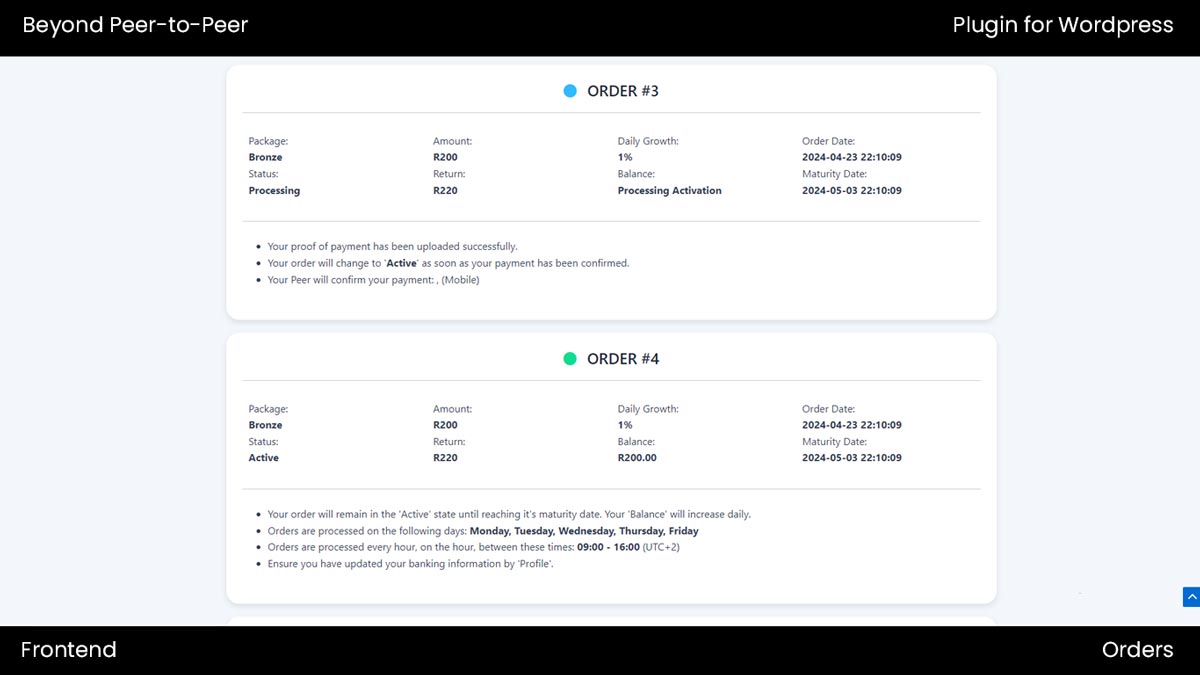Click the Processing Activation balance text

pos(669,190)
